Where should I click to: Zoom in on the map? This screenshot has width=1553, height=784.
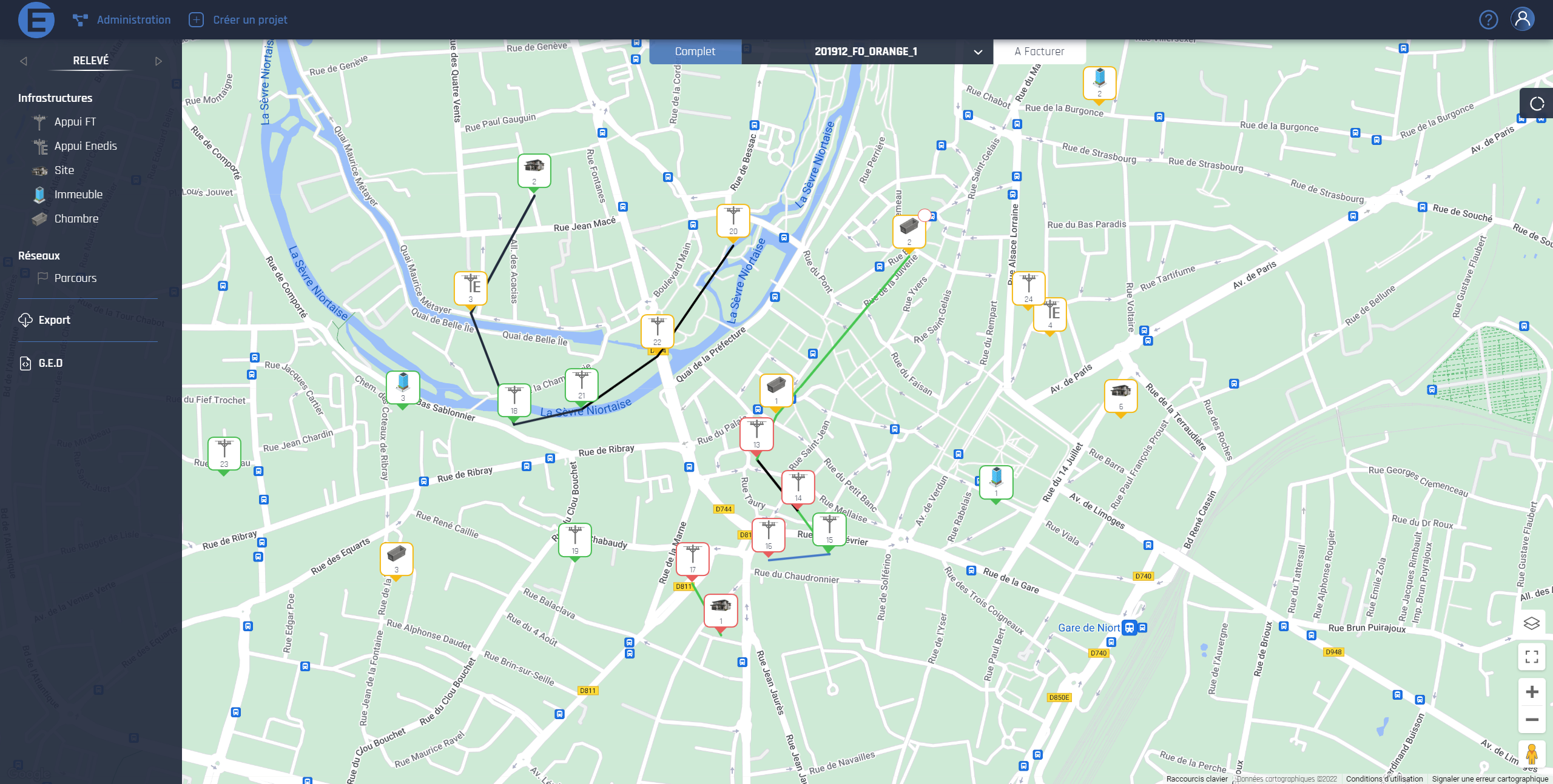(x=1531, y=692)
